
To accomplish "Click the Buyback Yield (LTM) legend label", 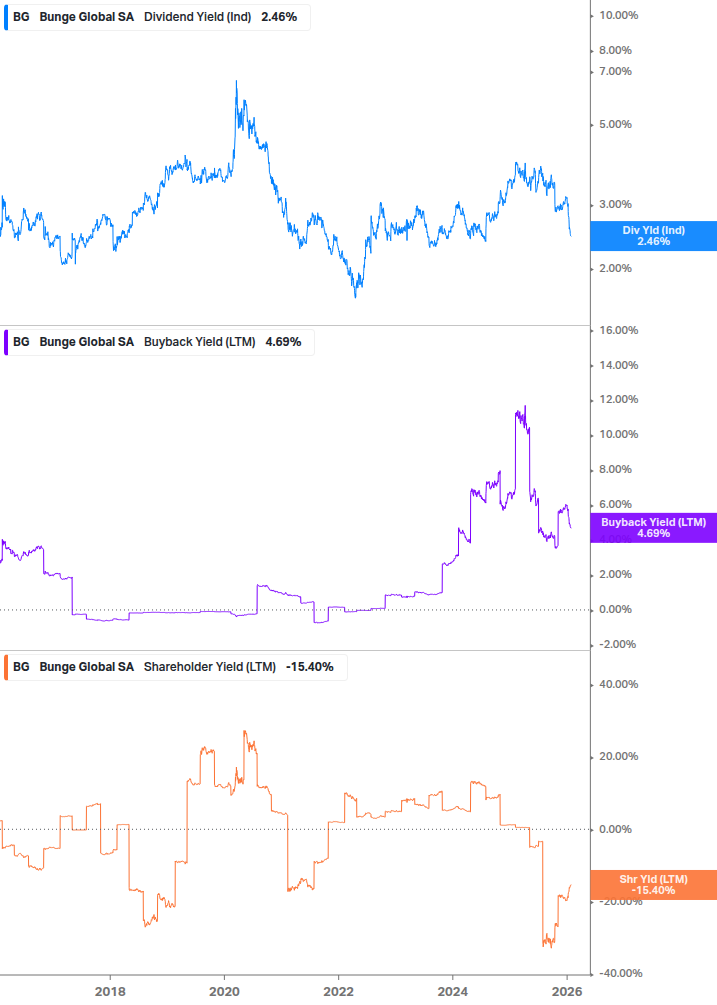I will [x=199, y=342].
